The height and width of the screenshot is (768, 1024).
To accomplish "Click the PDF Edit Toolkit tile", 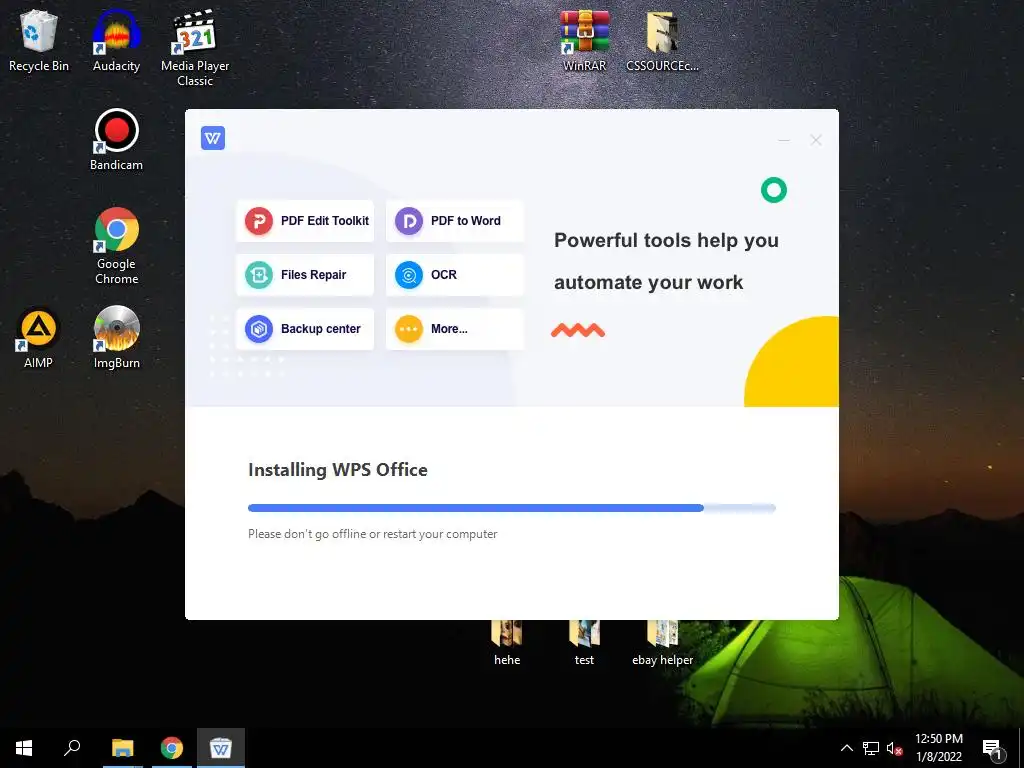I will coord(305,221).
